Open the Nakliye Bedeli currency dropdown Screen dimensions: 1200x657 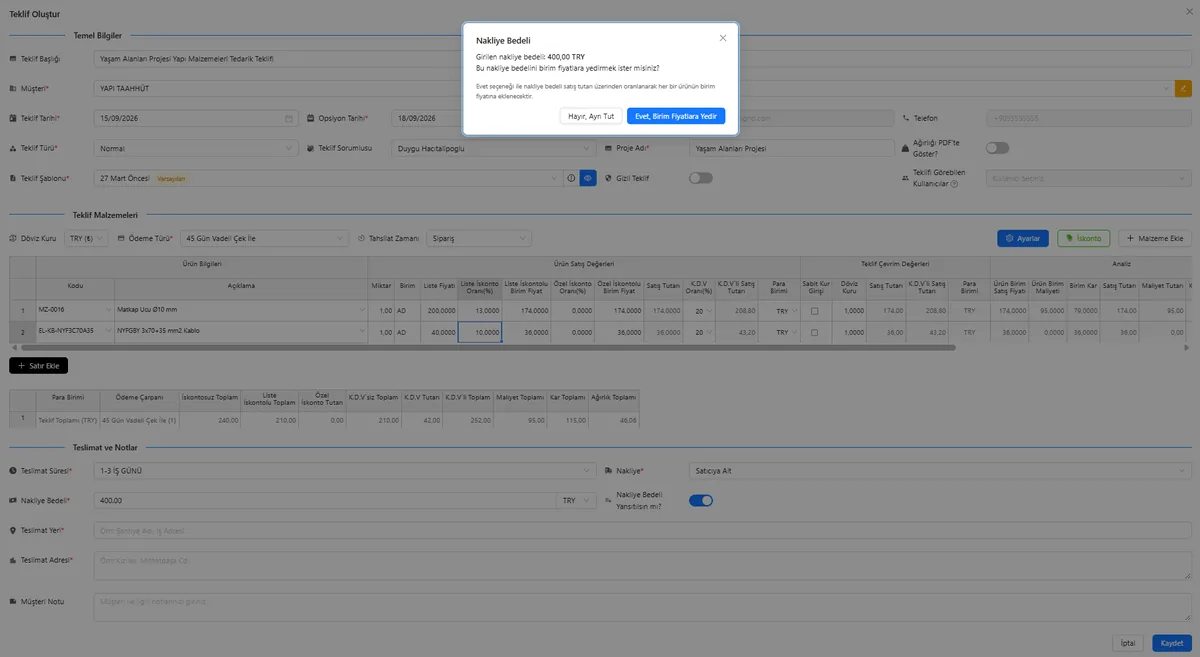pyautogui.click(x=576, y=500)
